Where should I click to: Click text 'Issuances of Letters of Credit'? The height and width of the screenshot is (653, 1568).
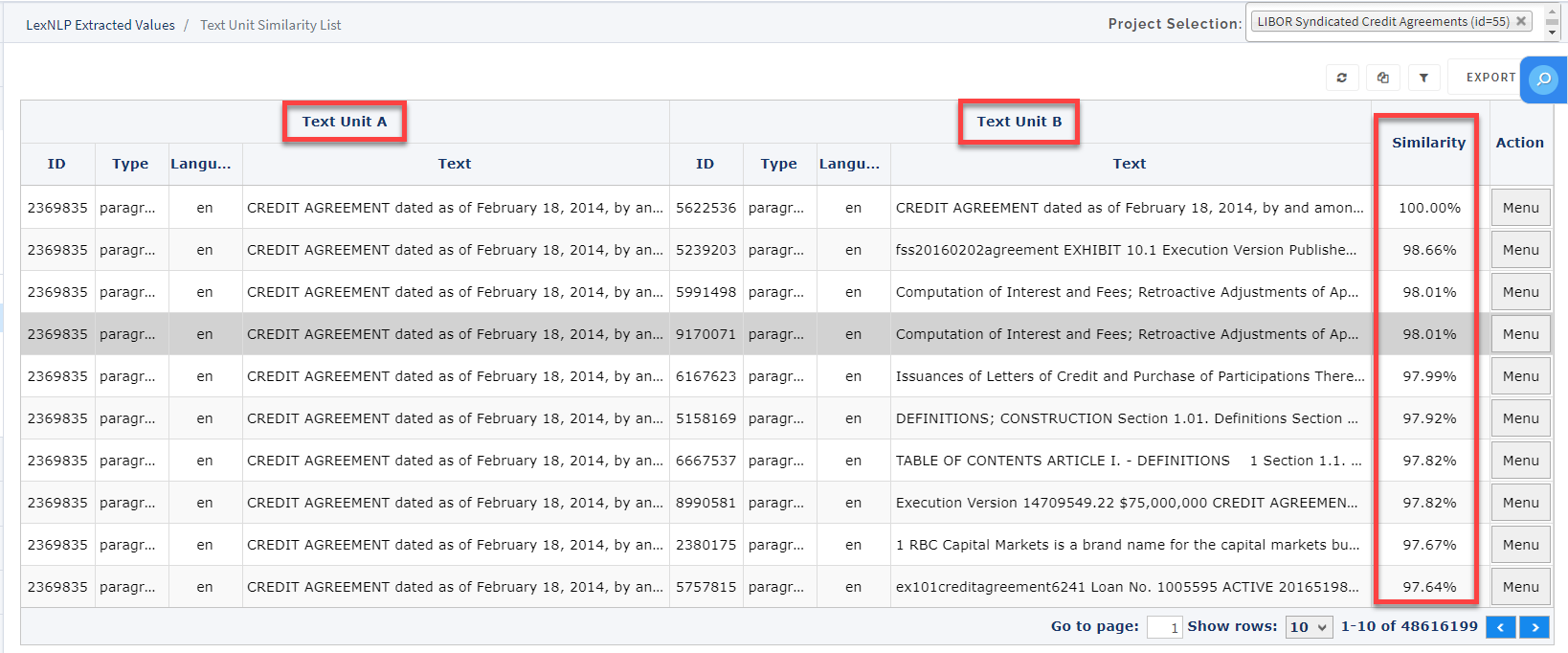click(1130, 376)
